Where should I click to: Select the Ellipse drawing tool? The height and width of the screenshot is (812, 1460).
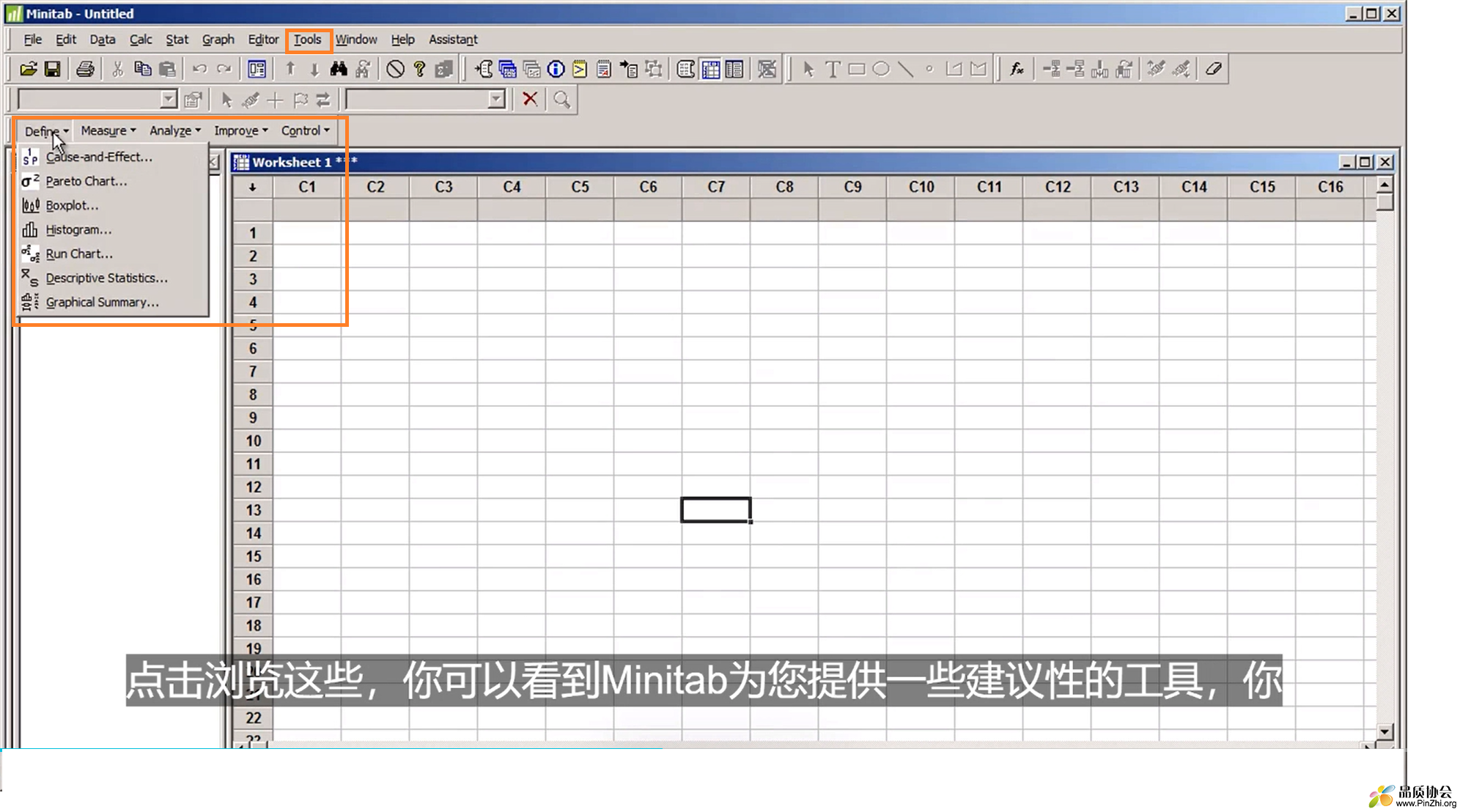click(x=881, y=69)
